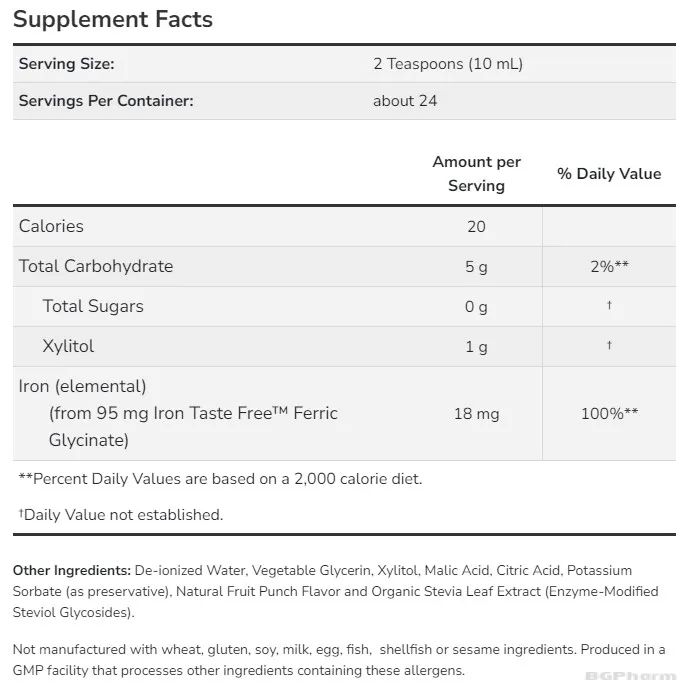Select the Total Sugars row label
The image size is (685, 688).
pyautogui.click(x=93, y=306)
